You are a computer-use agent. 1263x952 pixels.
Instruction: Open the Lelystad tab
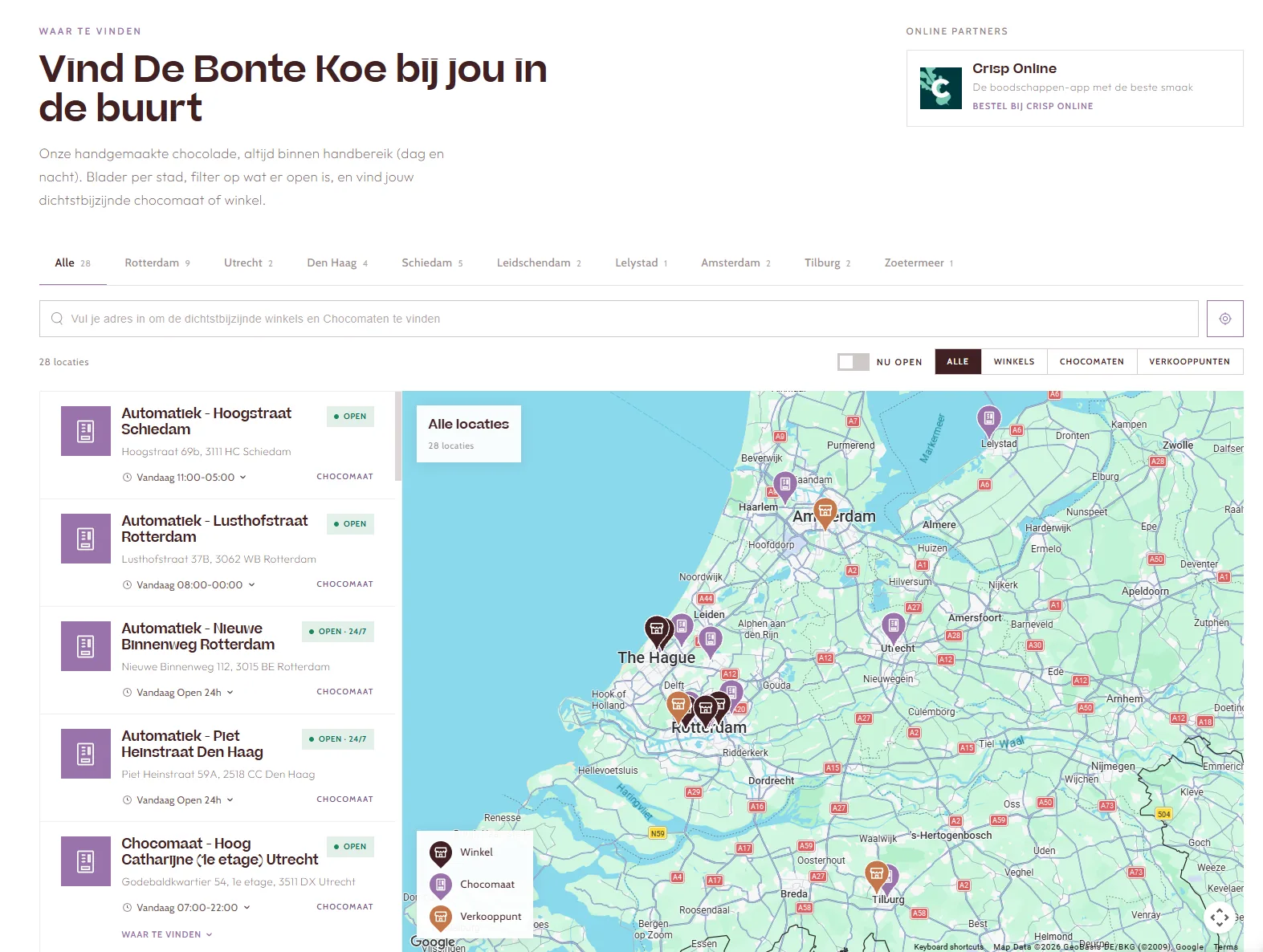641,262
